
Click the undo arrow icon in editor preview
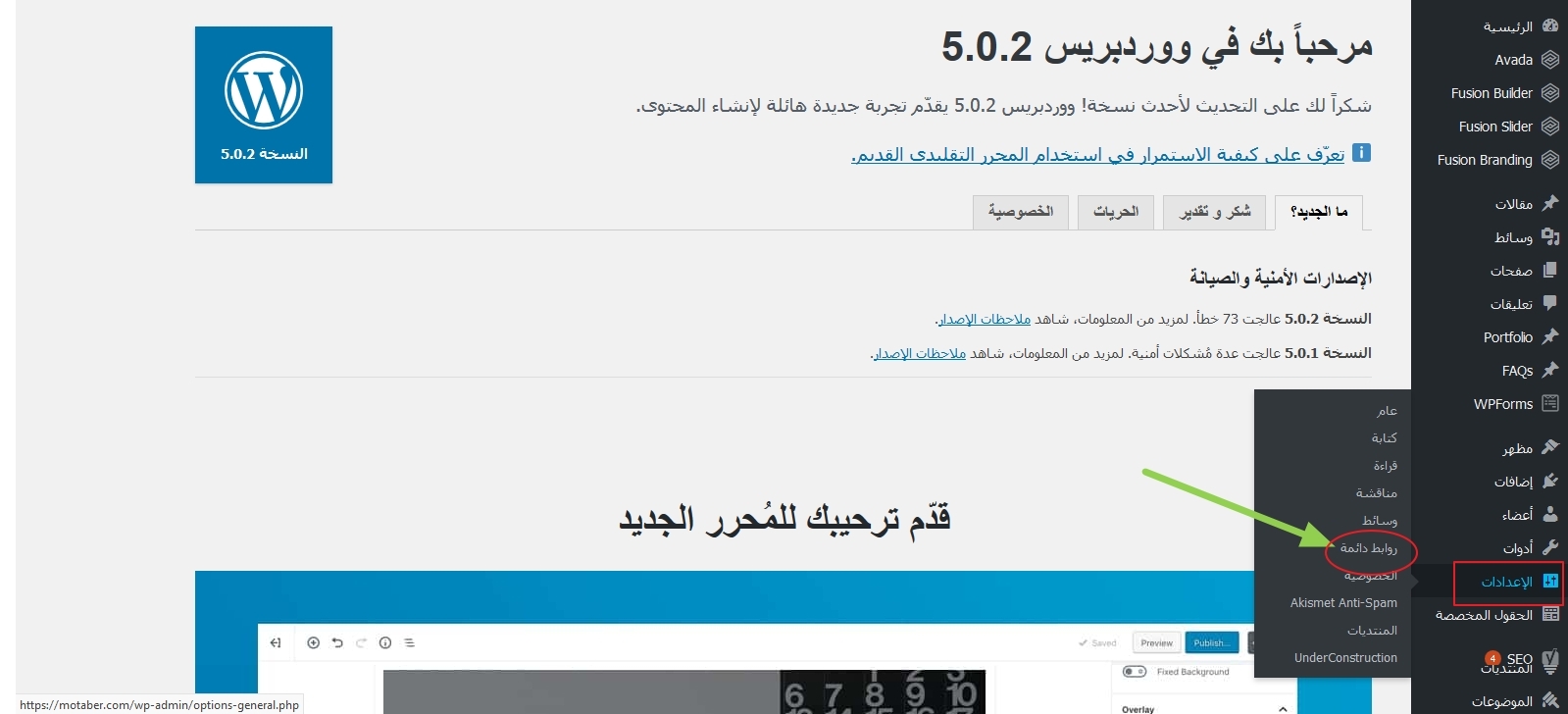click(x=337, y=642)
